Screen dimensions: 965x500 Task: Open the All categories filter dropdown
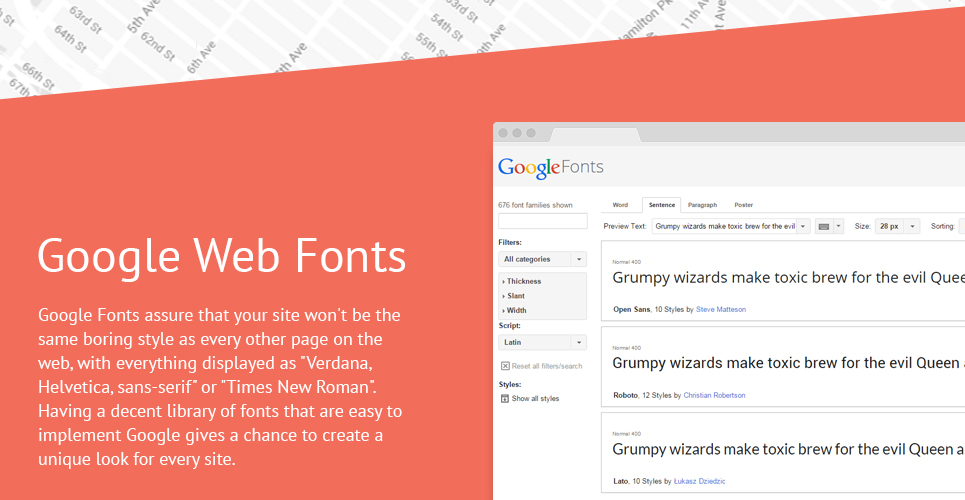[542, 259]
